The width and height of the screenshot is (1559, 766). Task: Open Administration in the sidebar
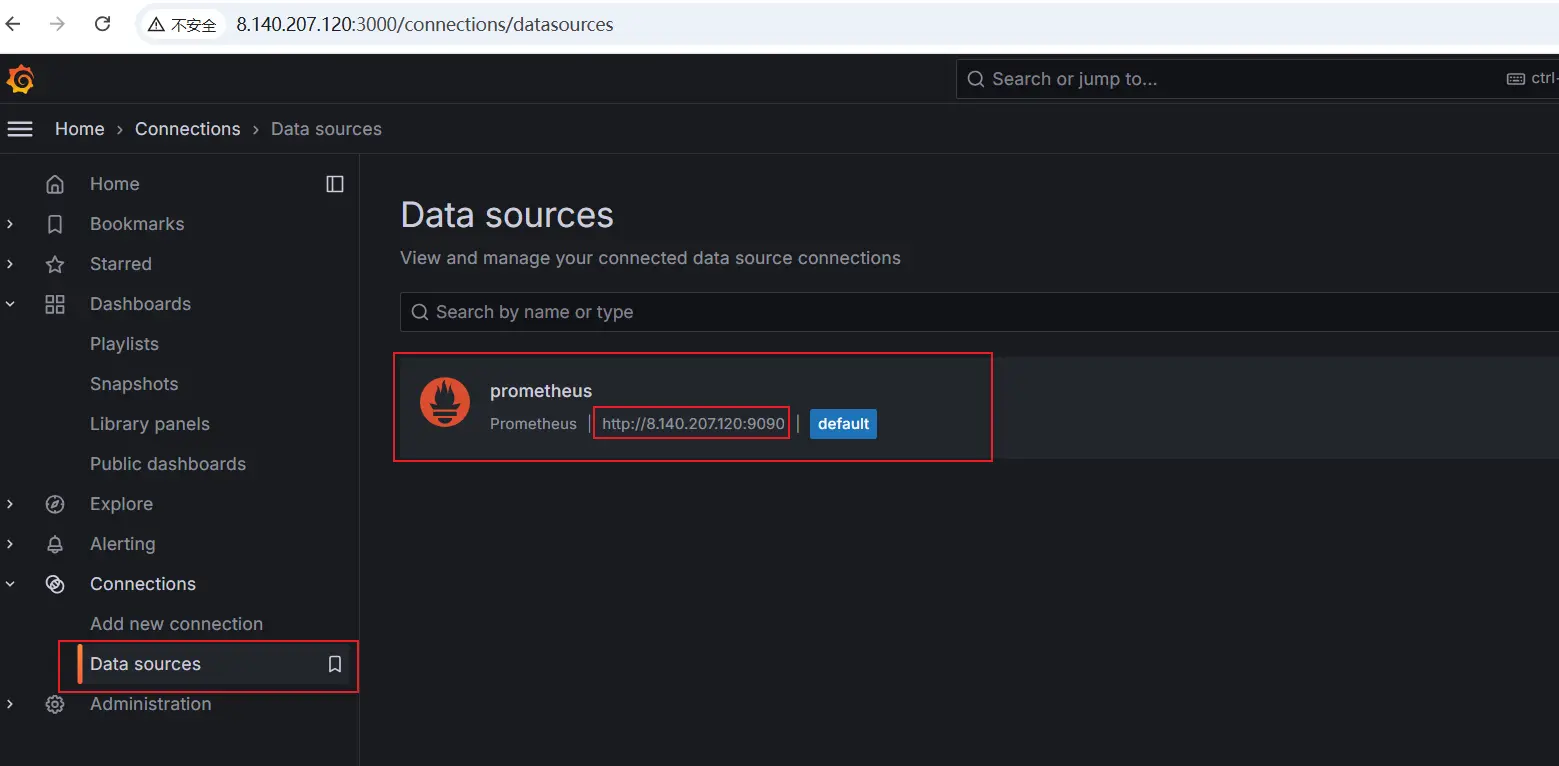[x=150, y=704]
